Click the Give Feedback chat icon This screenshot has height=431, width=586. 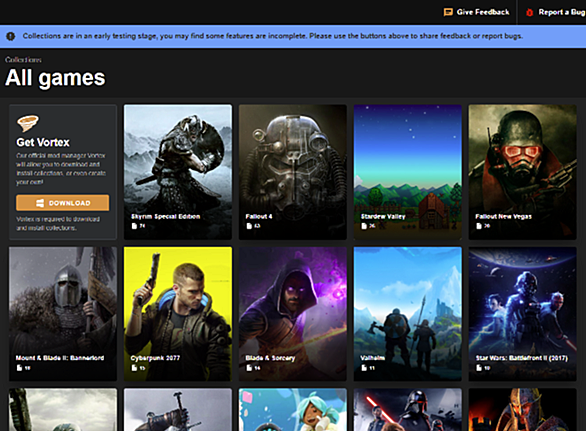[448, 12]
